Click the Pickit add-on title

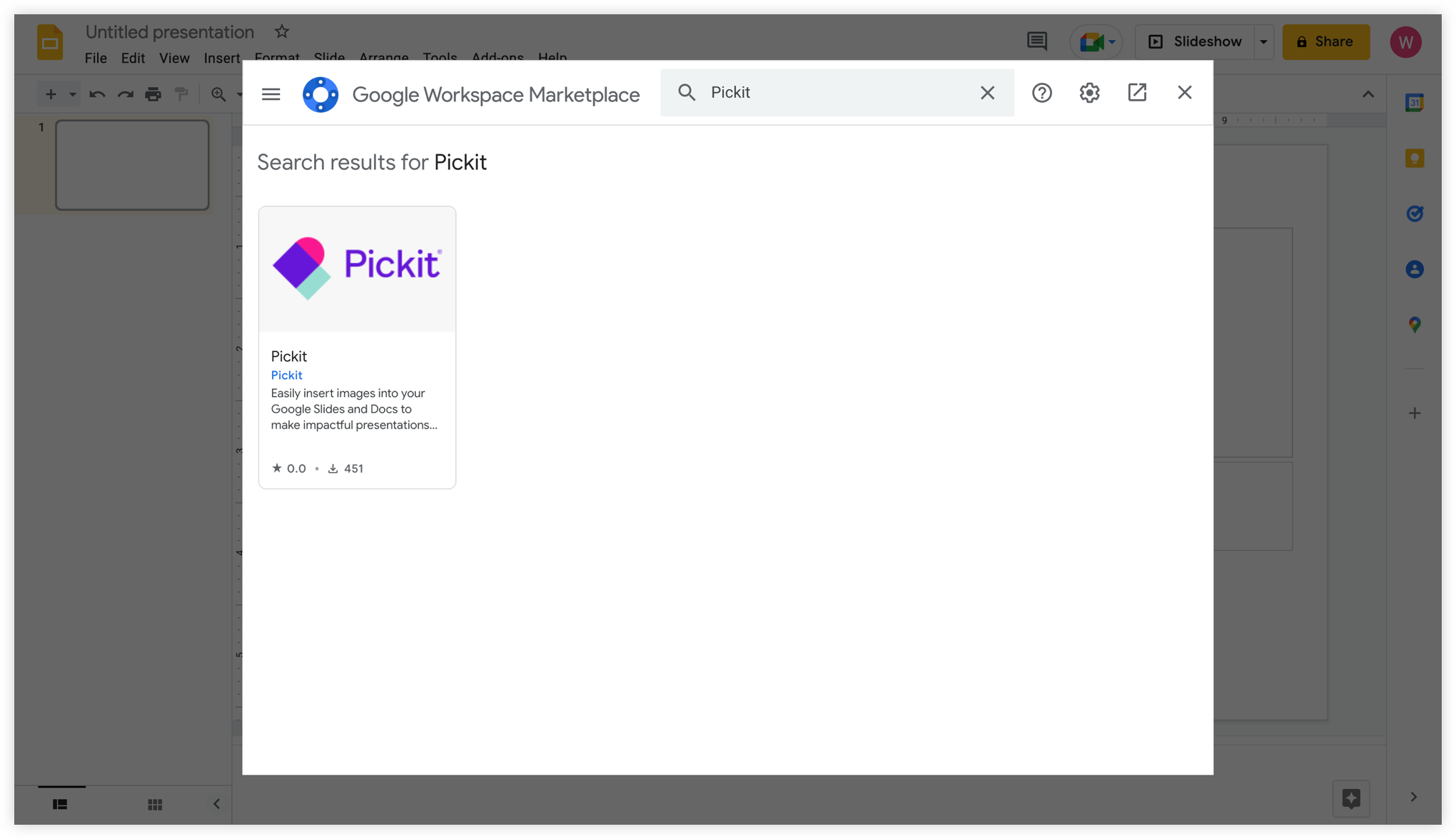point(288,356)
